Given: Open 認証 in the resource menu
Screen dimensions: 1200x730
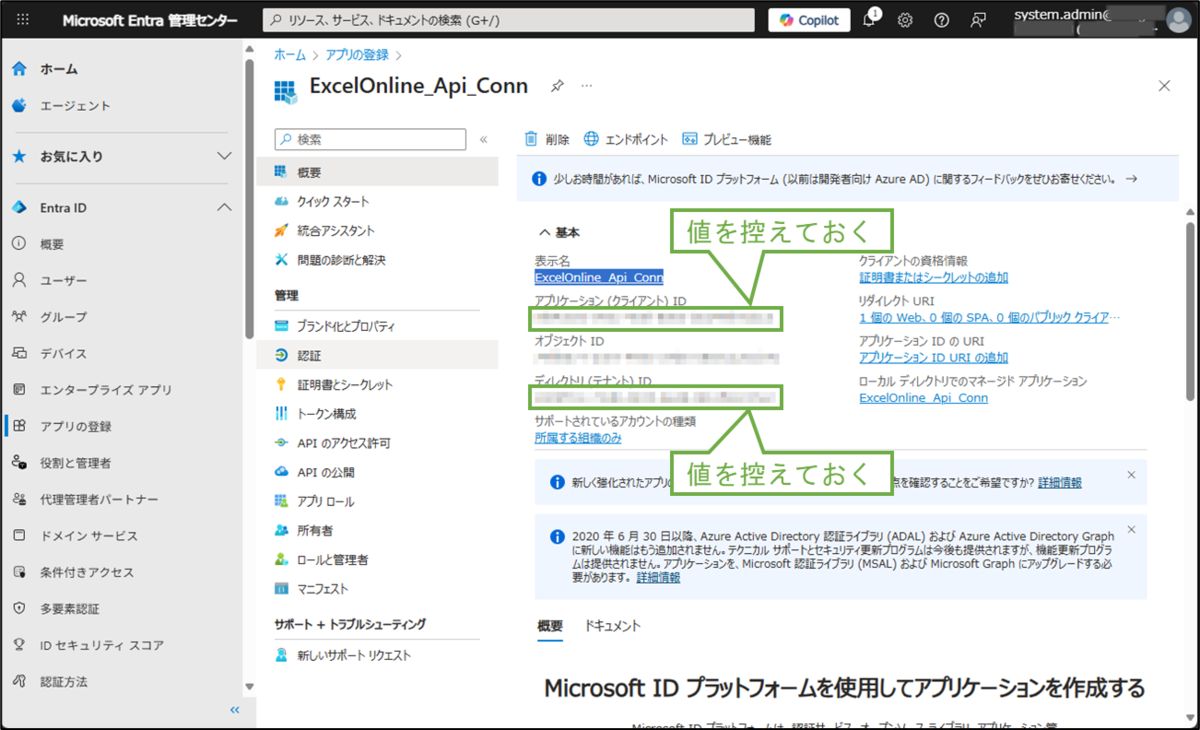Looking at the screenshot, I should tap(377, 355).
